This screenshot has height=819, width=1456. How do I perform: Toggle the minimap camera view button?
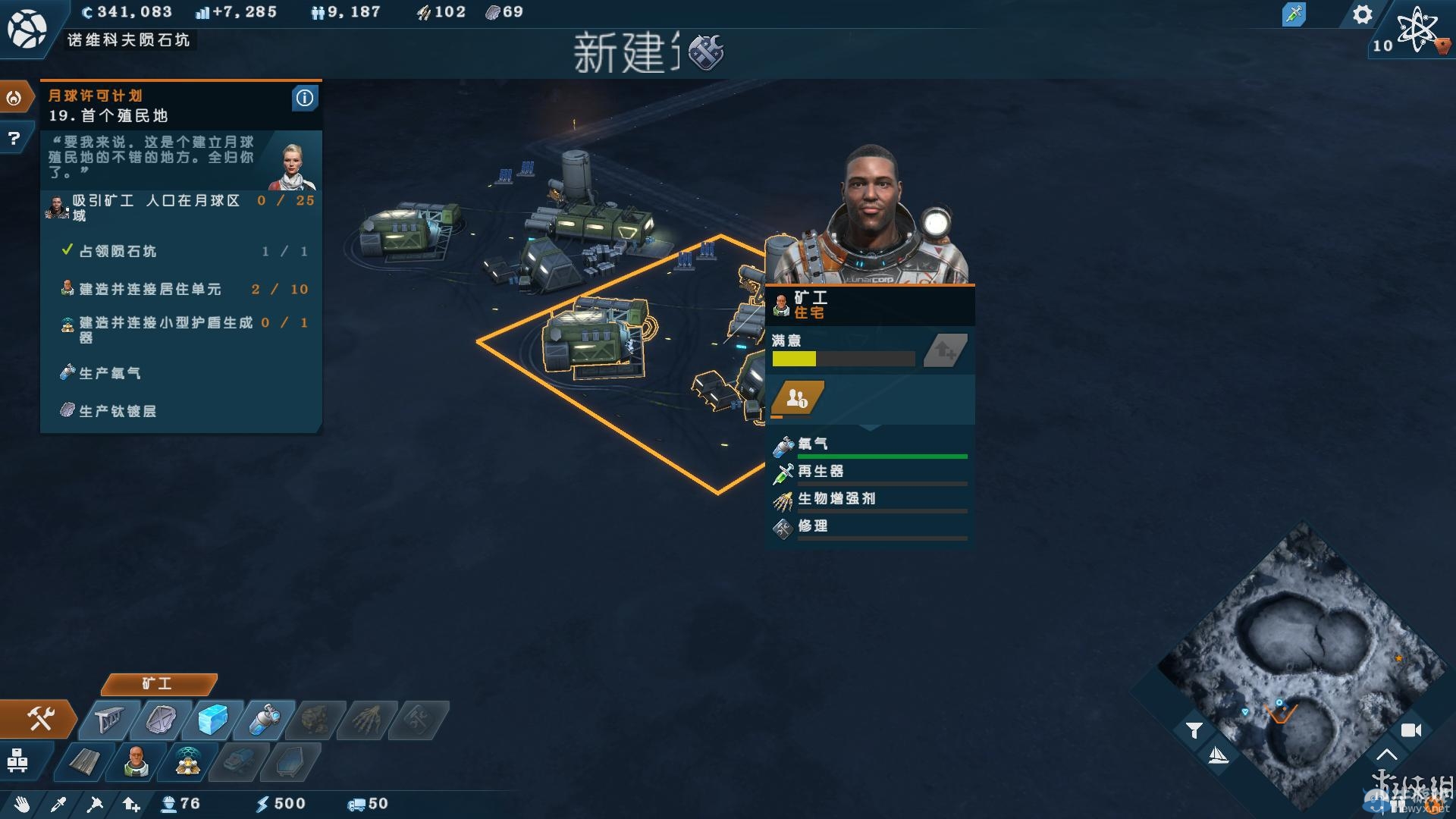click(x=1411, y=730)
